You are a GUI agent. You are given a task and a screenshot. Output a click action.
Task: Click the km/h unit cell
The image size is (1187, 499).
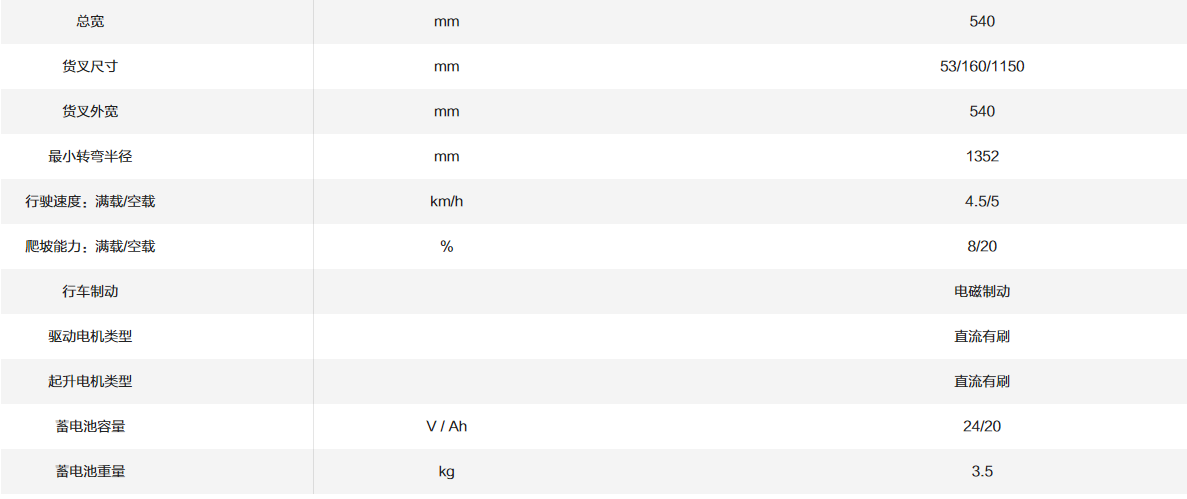coord(446,201)
